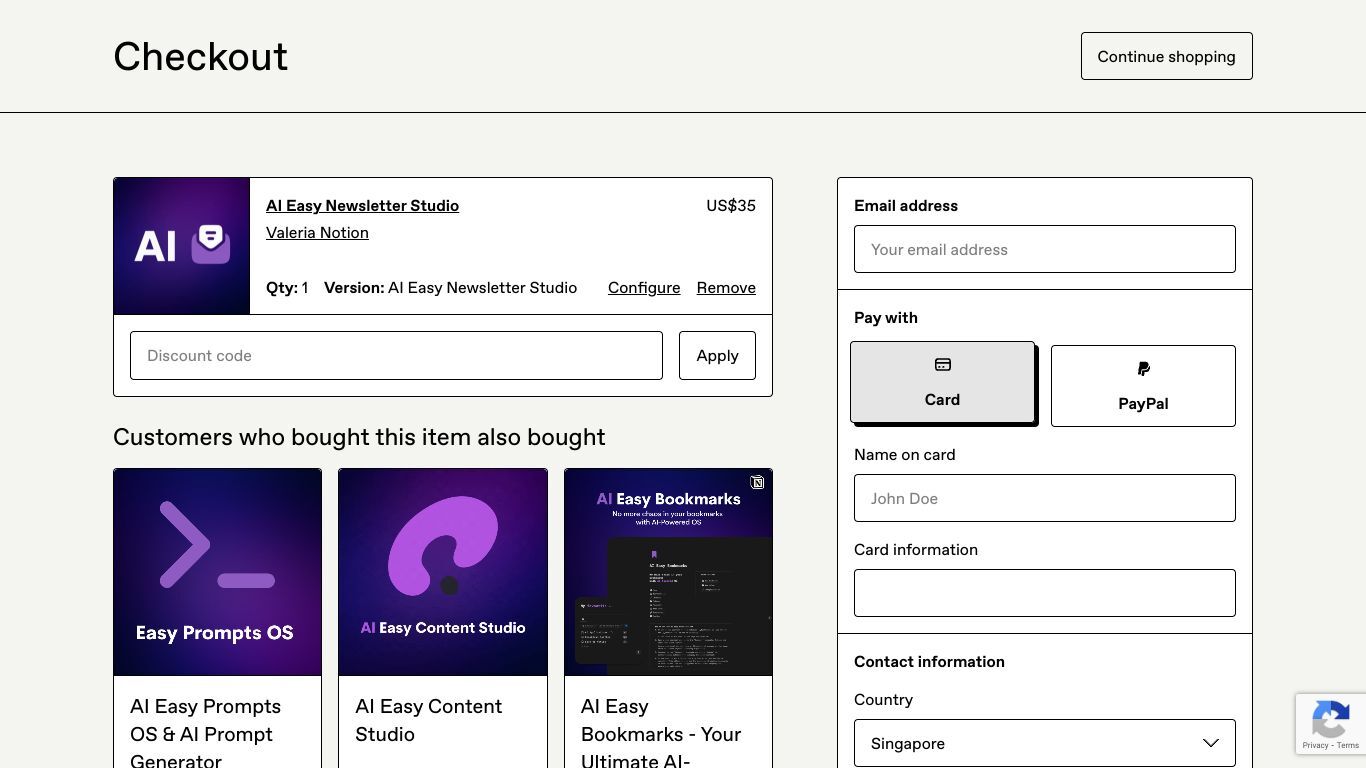Screen dimensions: 1366x768
Task: Click Configure for the cart item
Action: click(x=644, y=288)
